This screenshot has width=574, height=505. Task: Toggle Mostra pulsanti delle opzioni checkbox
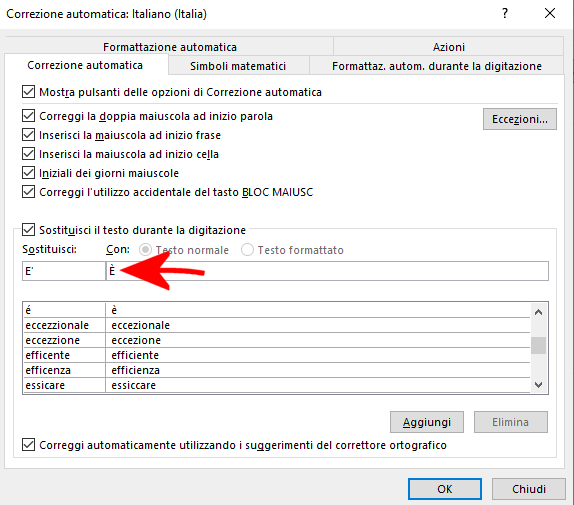tap(29, 92)
